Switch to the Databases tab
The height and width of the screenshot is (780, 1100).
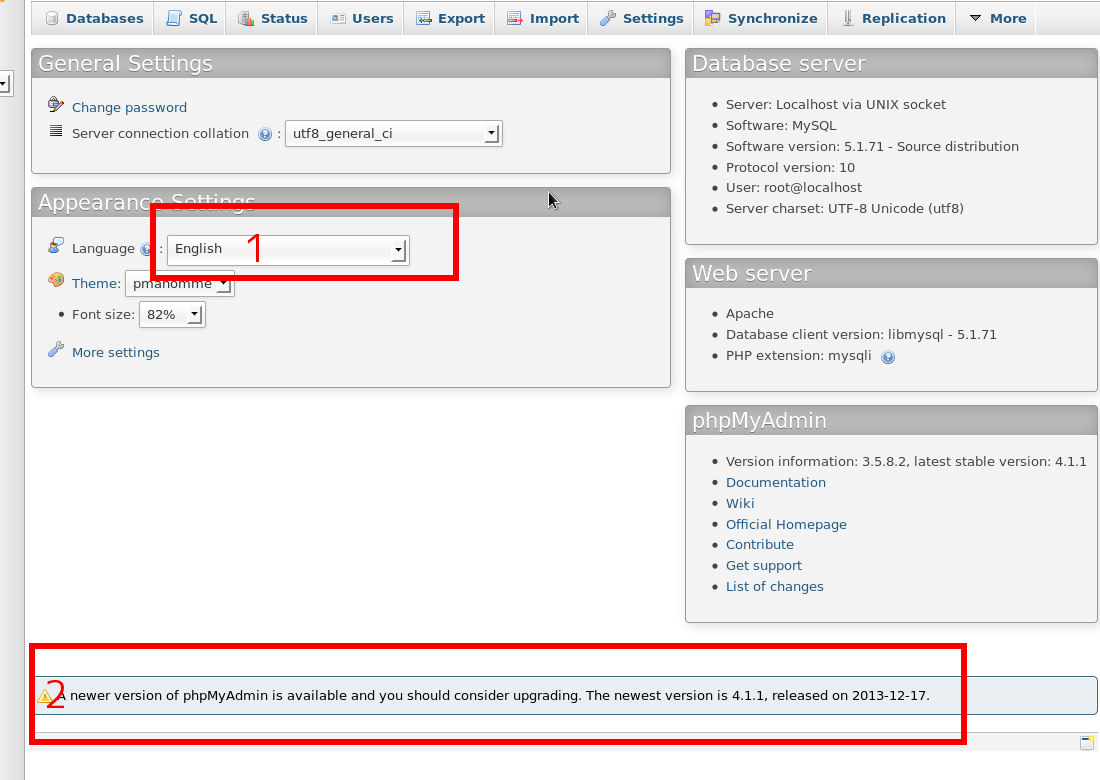94,18
